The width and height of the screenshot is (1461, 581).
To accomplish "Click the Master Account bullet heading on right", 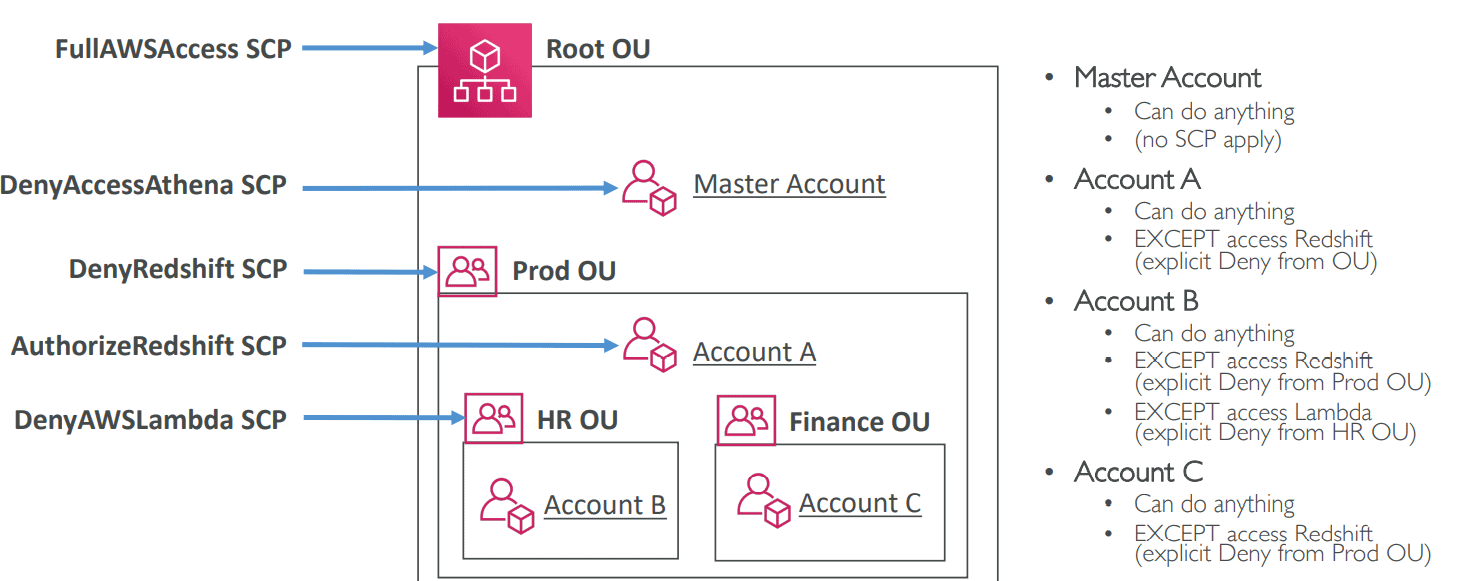I will coord(1167,77).
